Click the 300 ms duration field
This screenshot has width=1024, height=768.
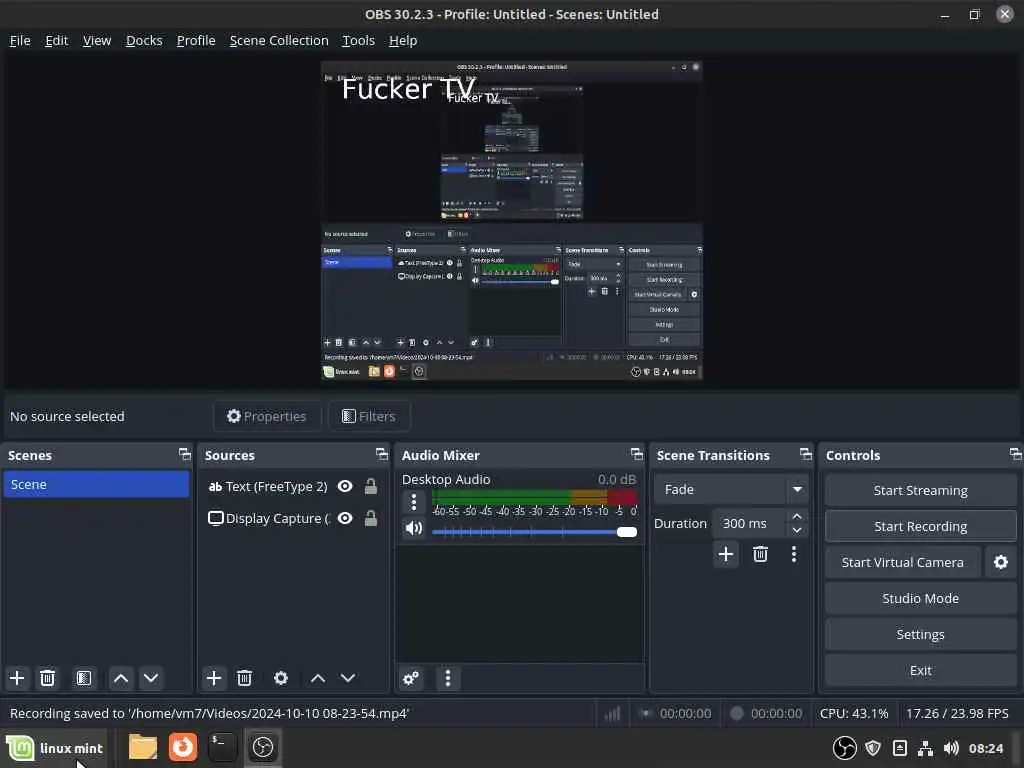[x=750, y=523]
